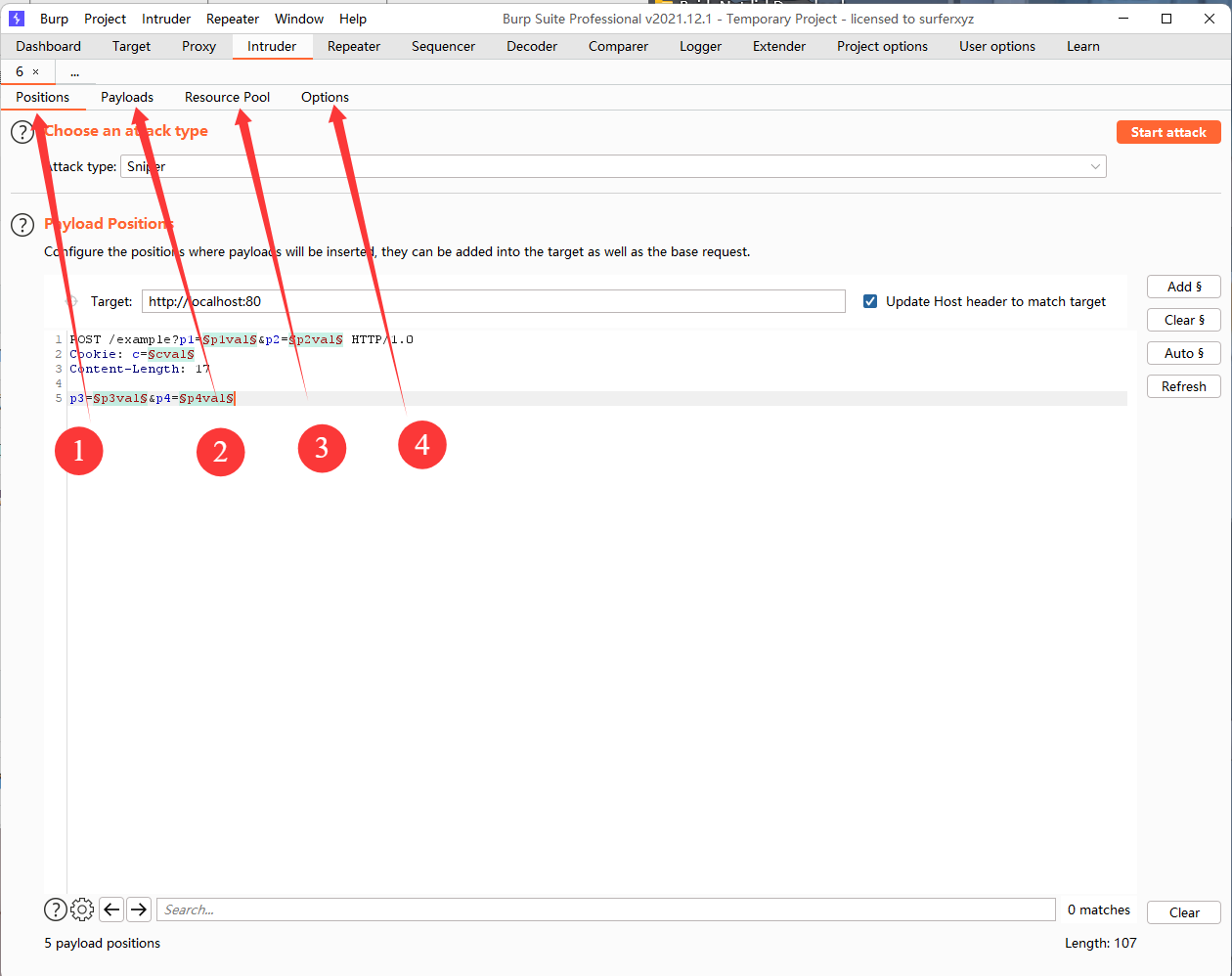Open the Attack type dropdown
1232x976 pixels.
(613, 166)
